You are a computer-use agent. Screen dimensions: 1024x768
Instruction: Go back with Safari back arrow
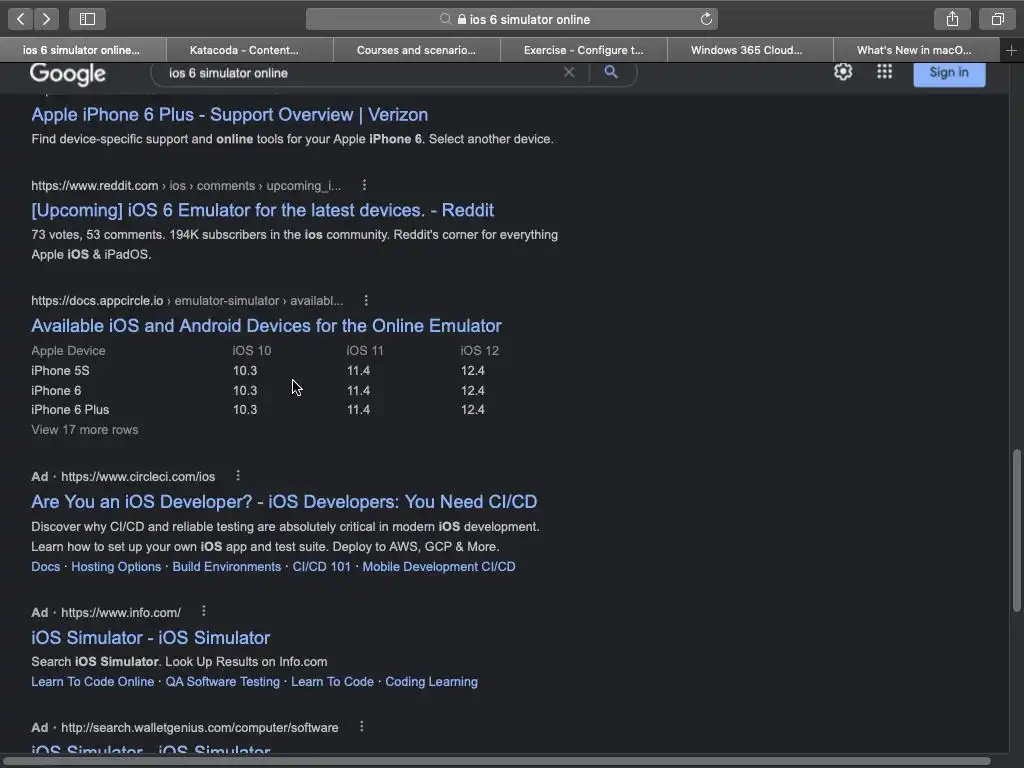point(20,19)
